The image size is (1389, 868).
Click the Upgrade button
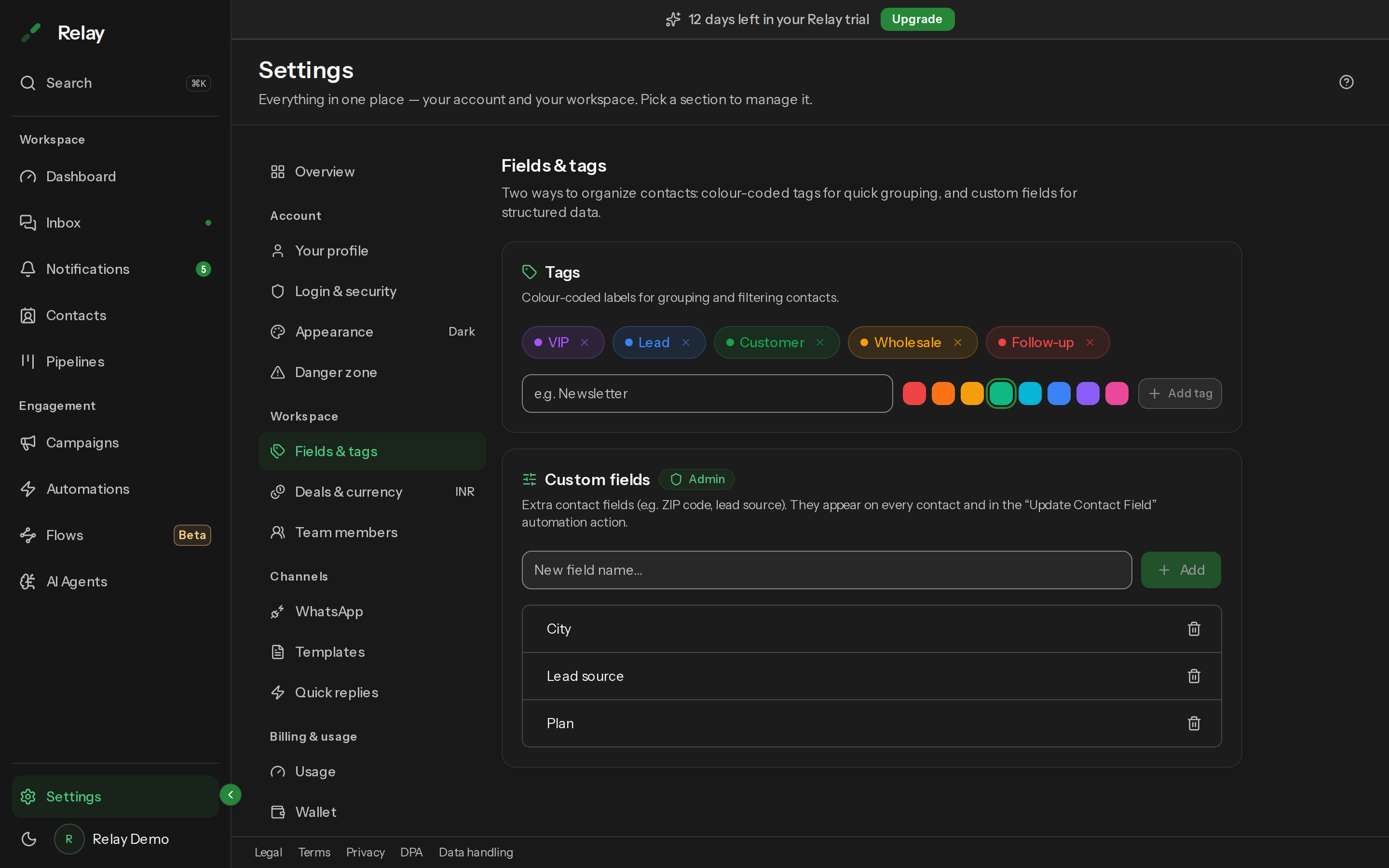[x=917, y=19]
